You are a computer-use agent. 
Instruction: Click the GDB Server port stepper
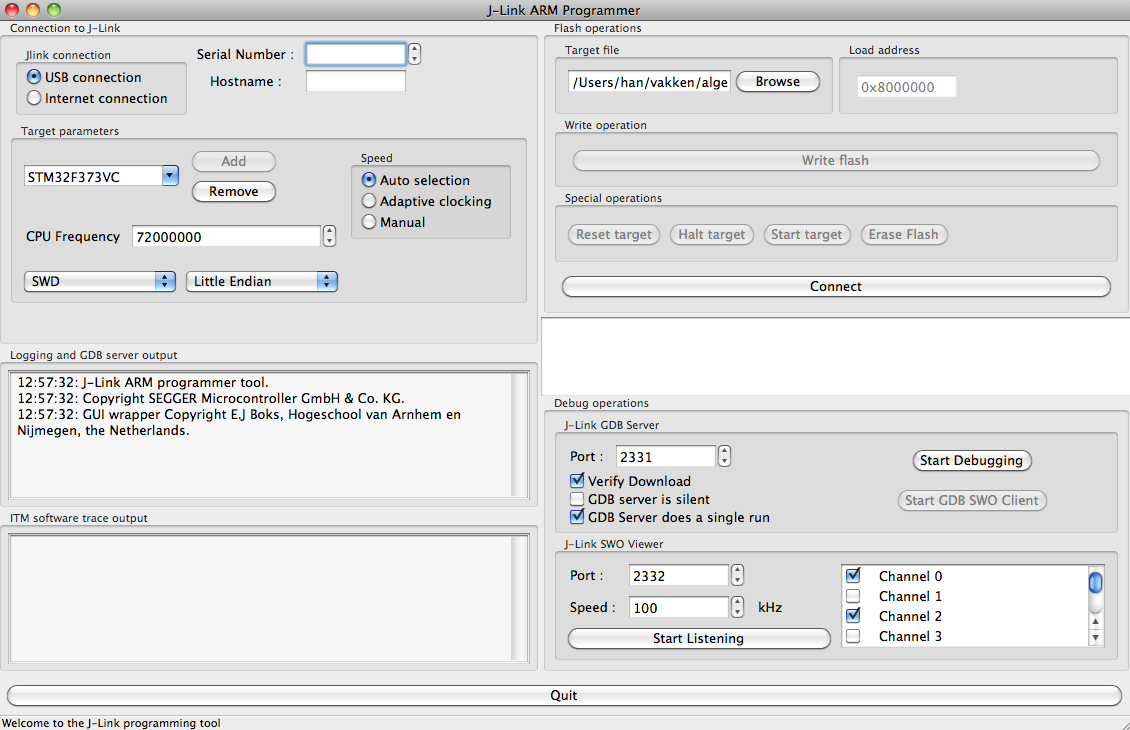tap(724, 456)
